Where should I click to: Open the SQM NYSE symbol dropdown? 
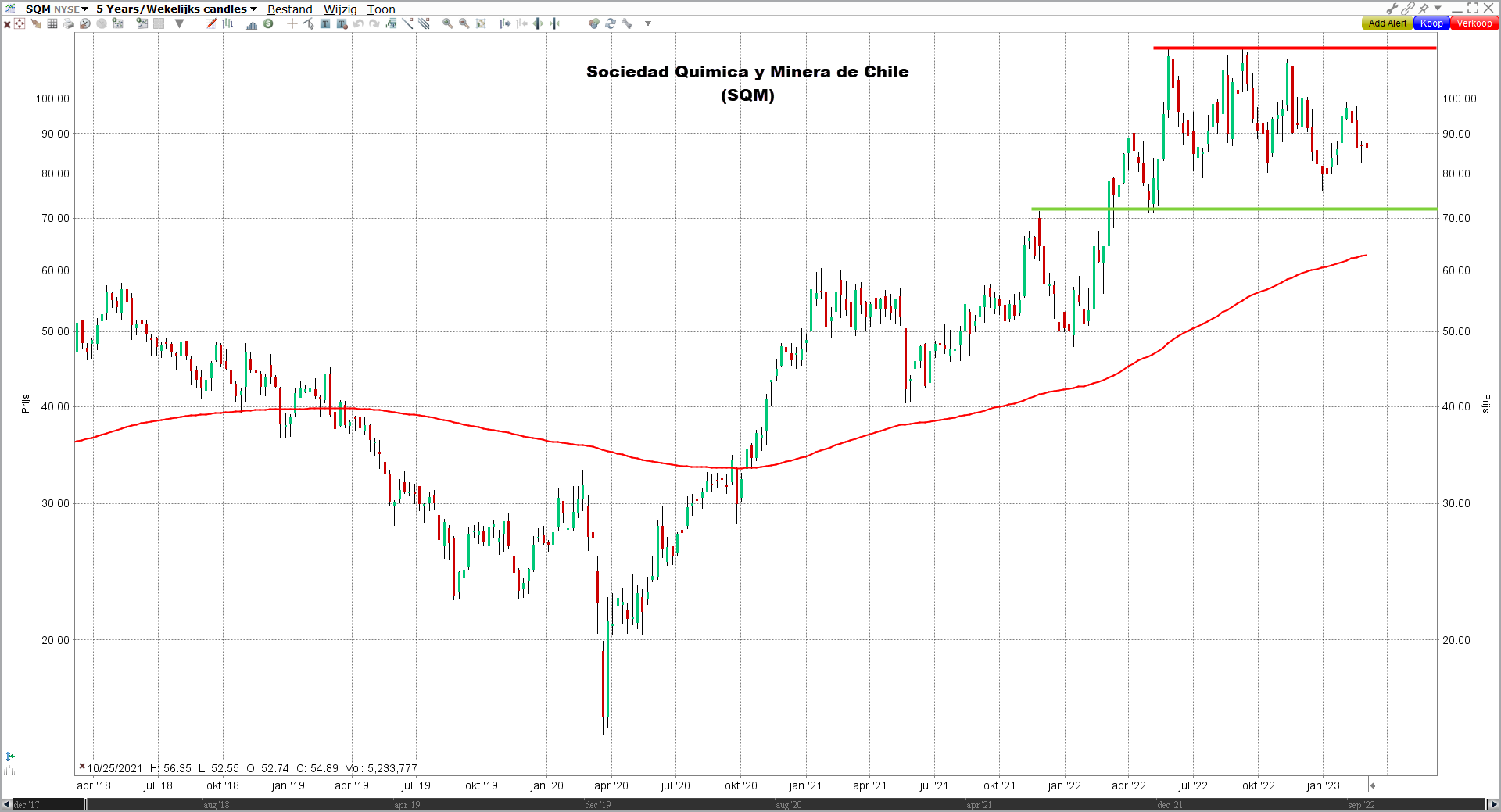click(x=57, y=9)
